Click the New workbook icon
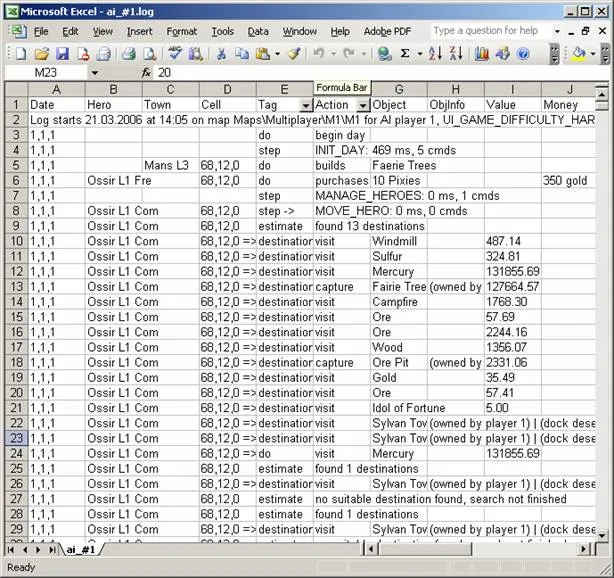Screen dimensions: 614x578 tap(21, 53)
